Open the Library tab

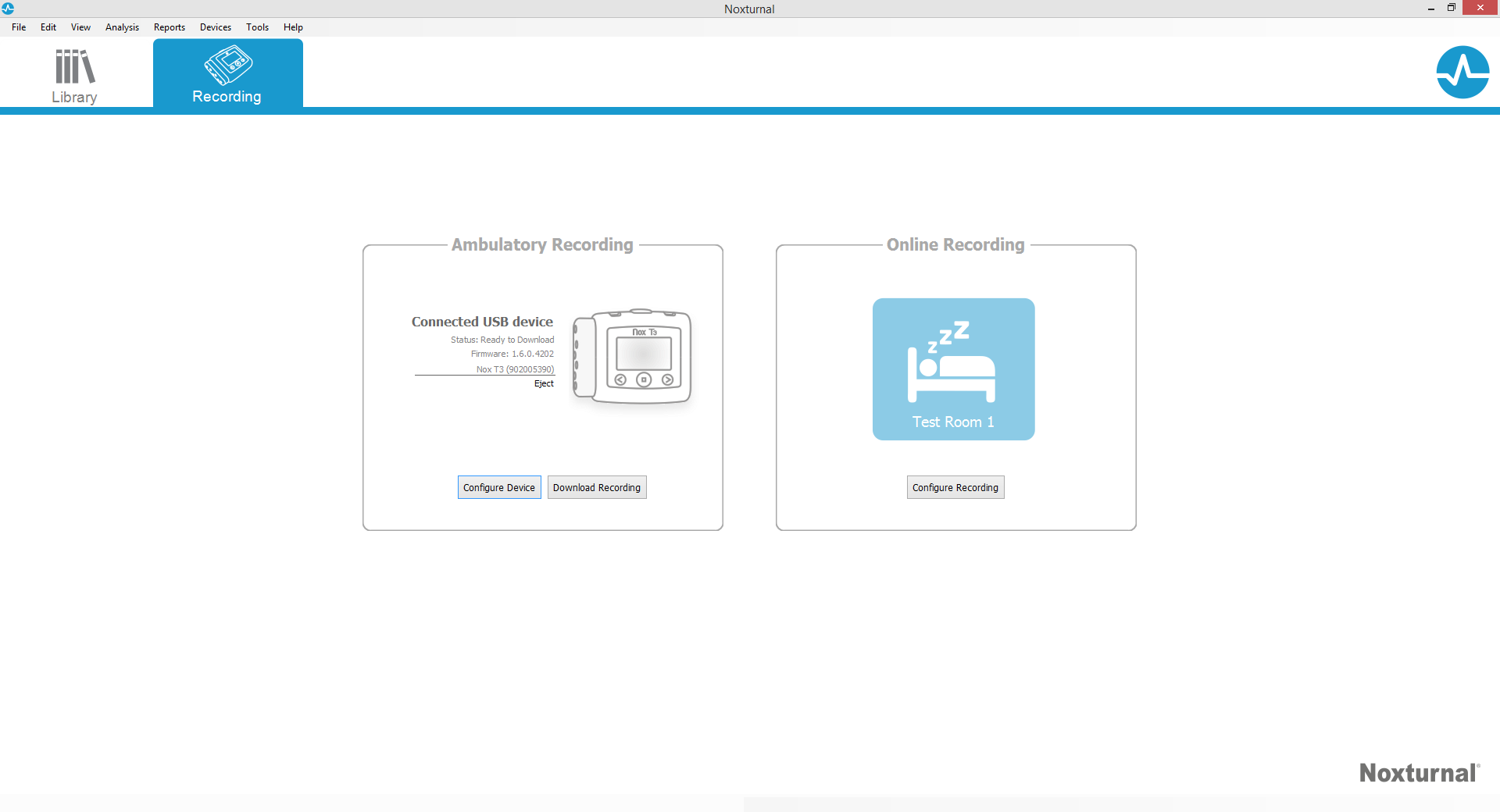coord(75,75)
